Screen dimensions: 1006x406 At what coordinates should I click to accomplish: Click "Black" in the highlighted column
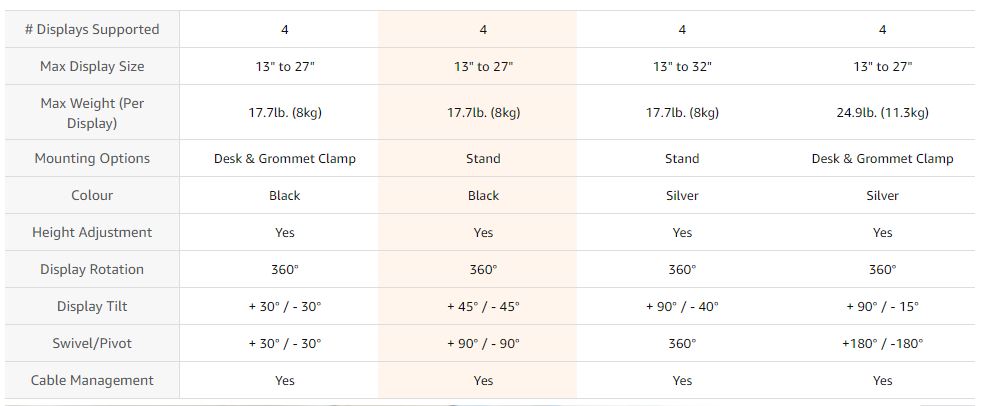pos(483,196)
